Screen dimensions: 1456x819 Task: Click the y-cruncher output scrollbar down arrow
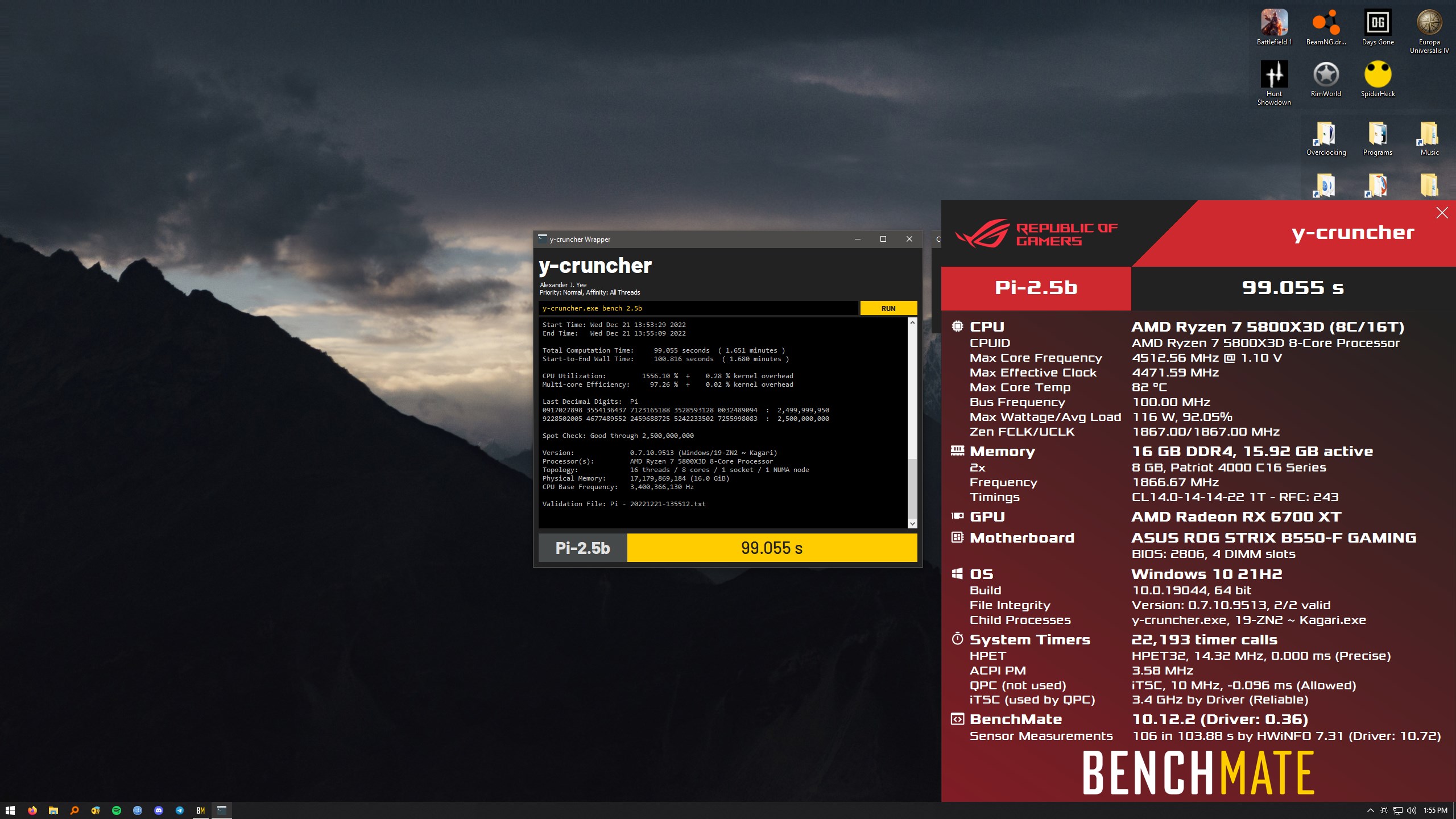click(912, 523)
